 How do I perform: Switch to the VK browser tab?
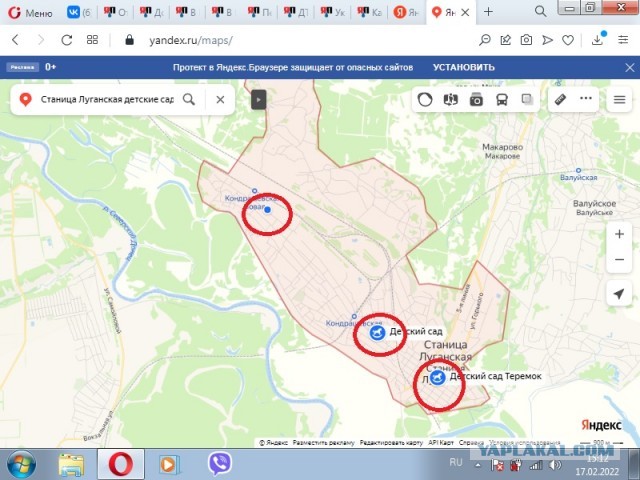(79, 12)
